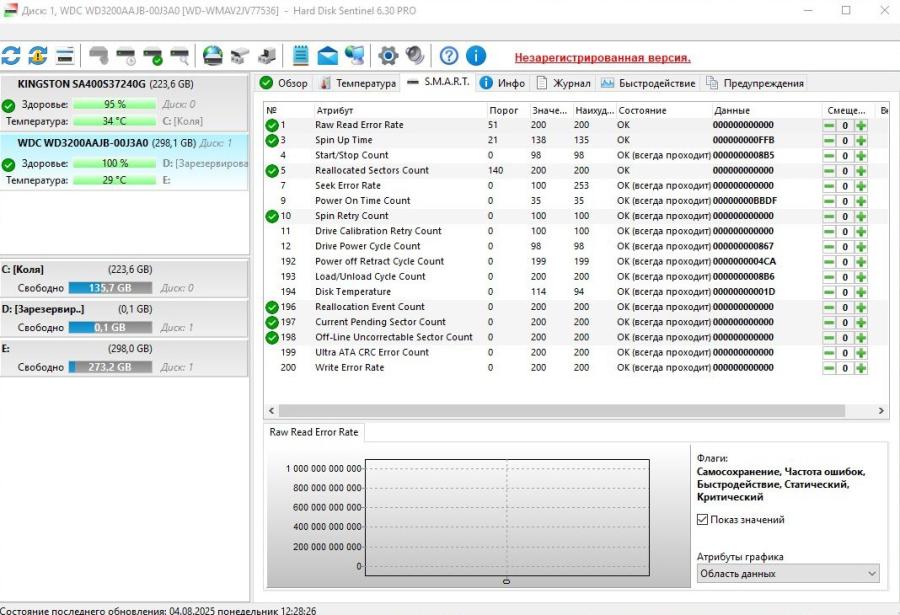Click the 'Незарегистрированная версия' link
900x615 pixels.
pos(602,58)
